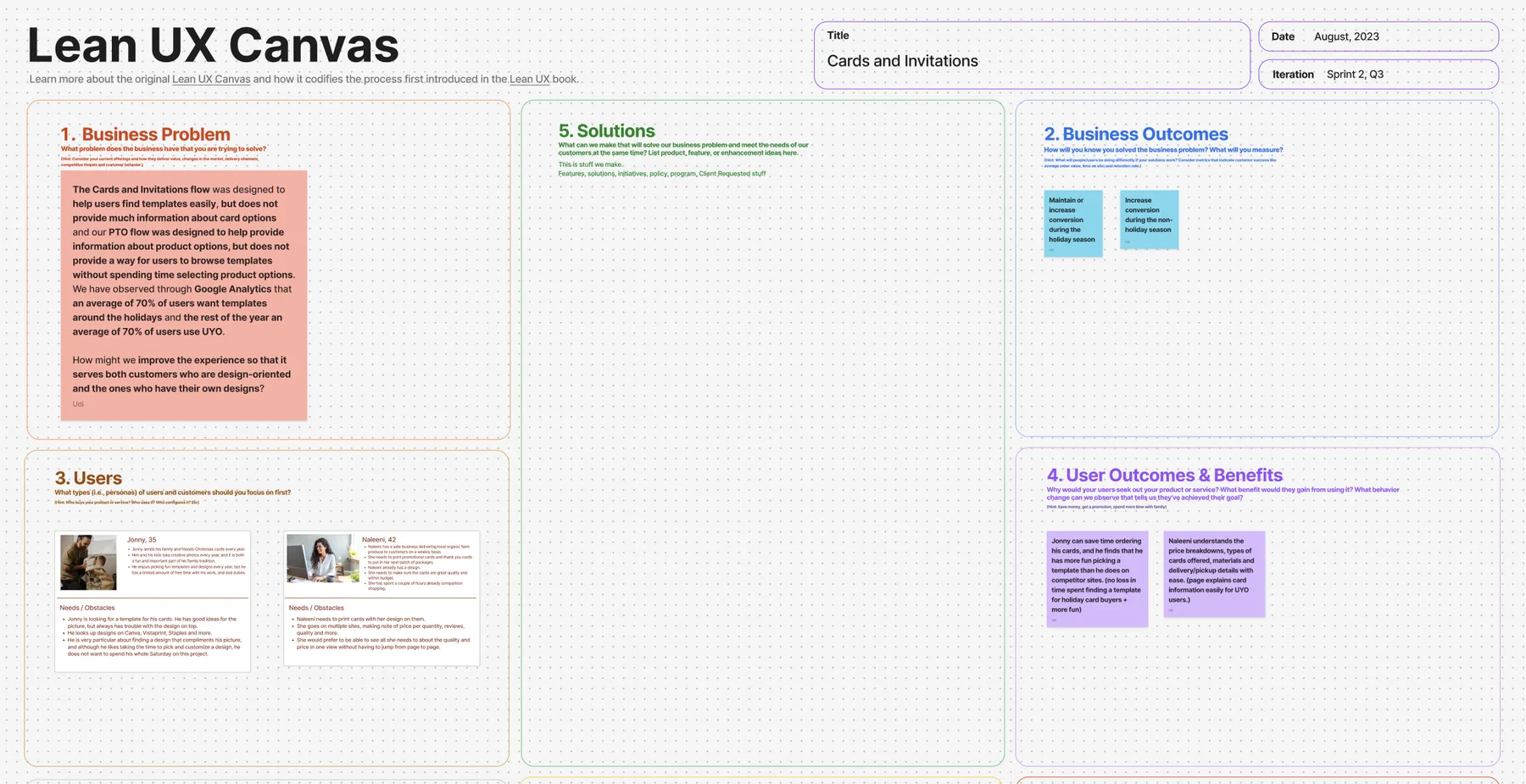Click the Date value 'August, 2023'
This screenshot has height=784, width=1526.
1346,36
